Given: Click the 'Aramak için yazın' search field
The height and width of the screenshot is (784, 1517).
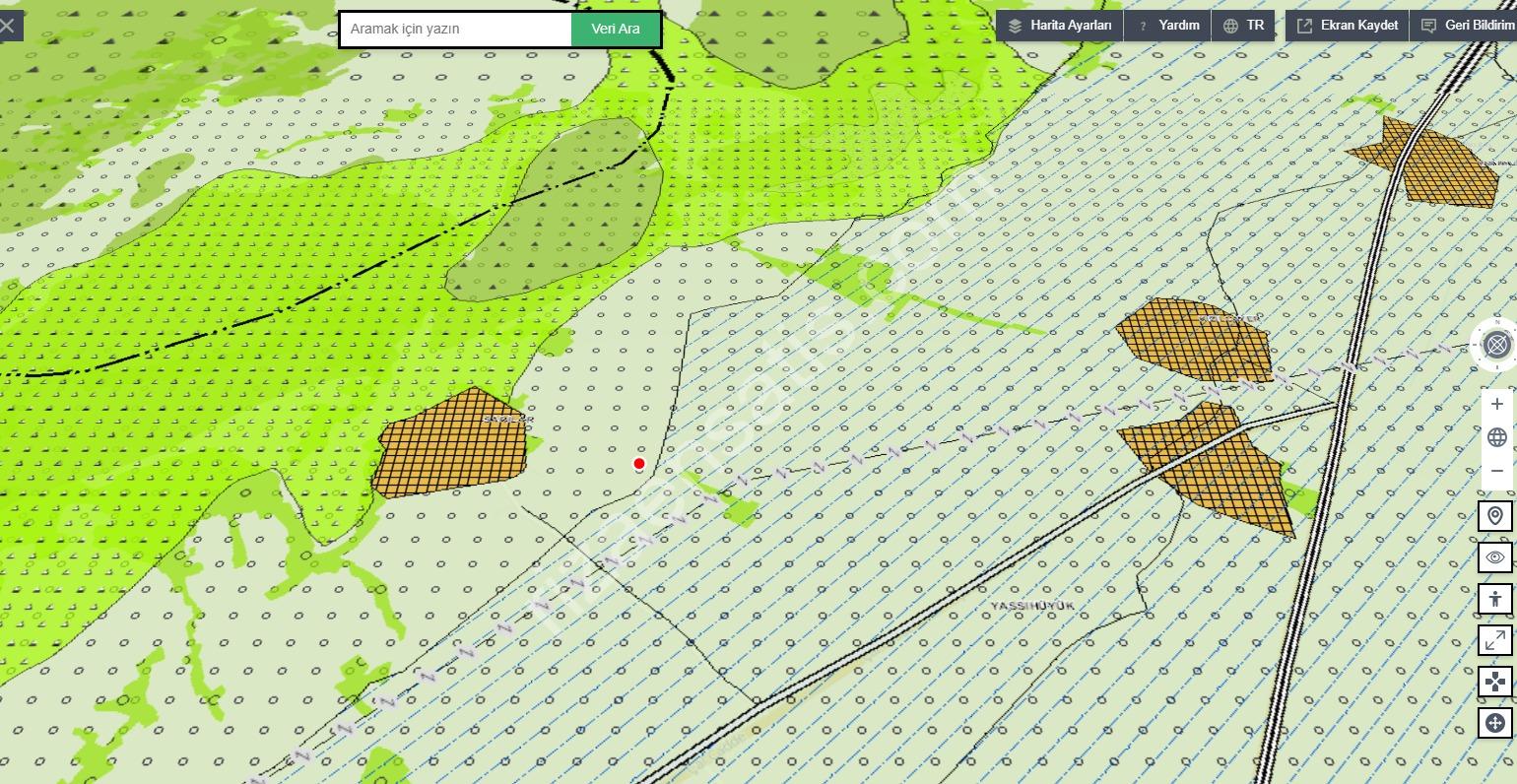Looking at the screenshot, I should pos(456,30).
